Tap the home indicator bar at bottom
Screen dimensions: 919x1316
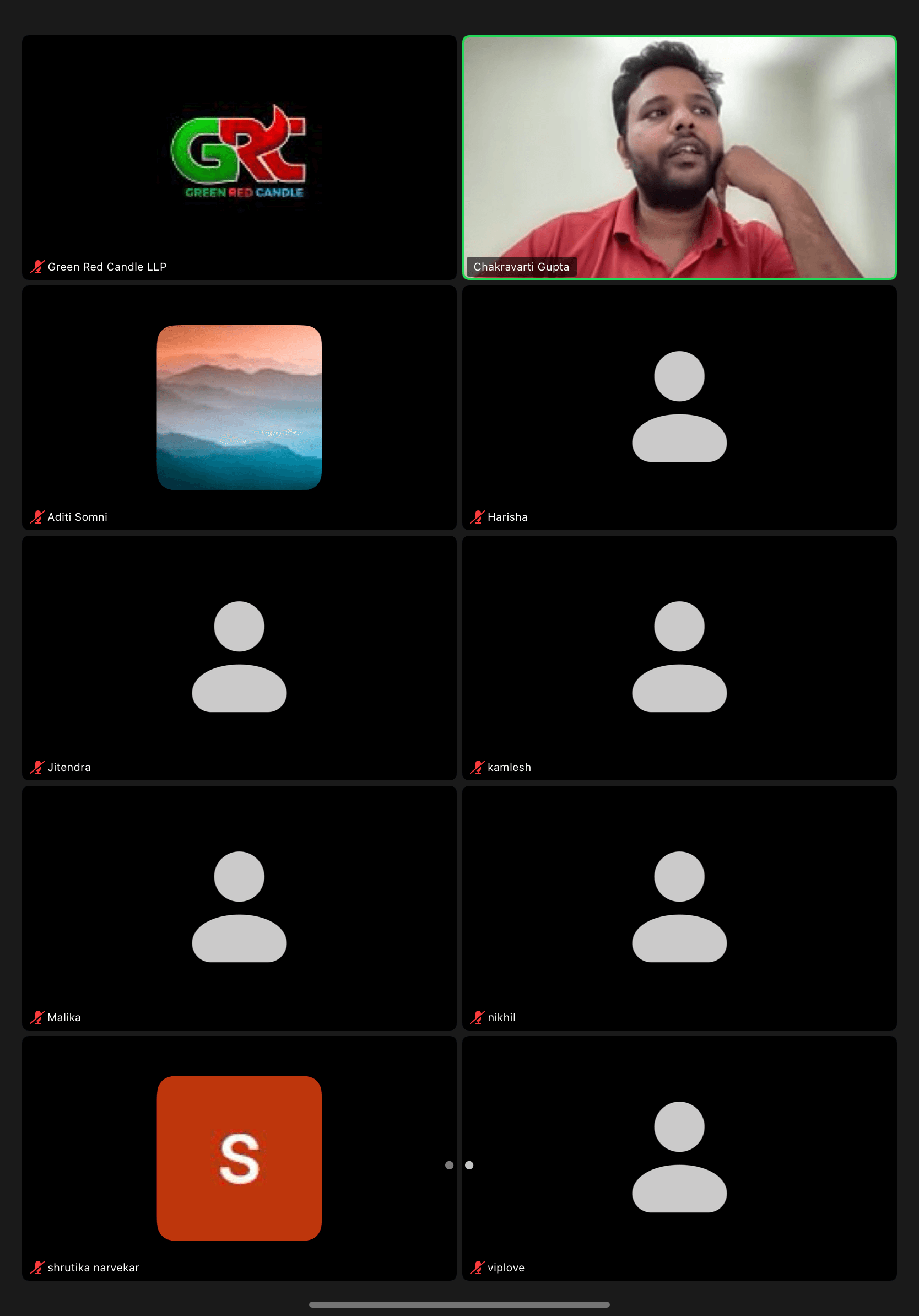tap(459, 1304)
